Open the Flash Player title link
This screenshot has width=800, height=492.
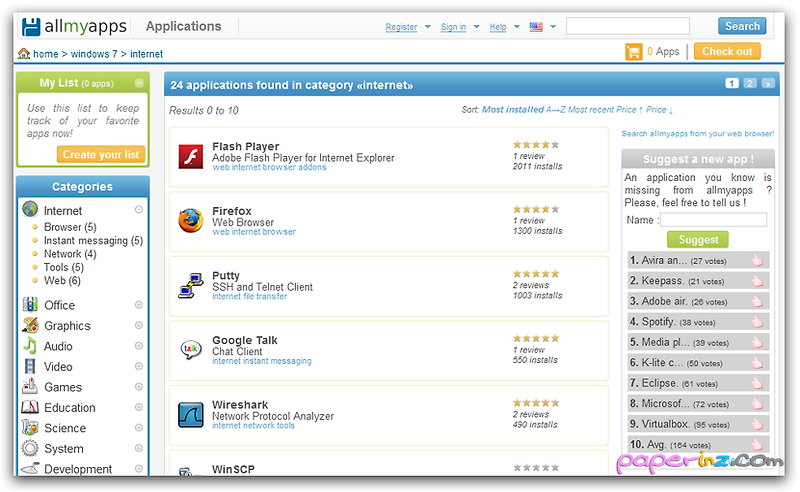(245, 146)
